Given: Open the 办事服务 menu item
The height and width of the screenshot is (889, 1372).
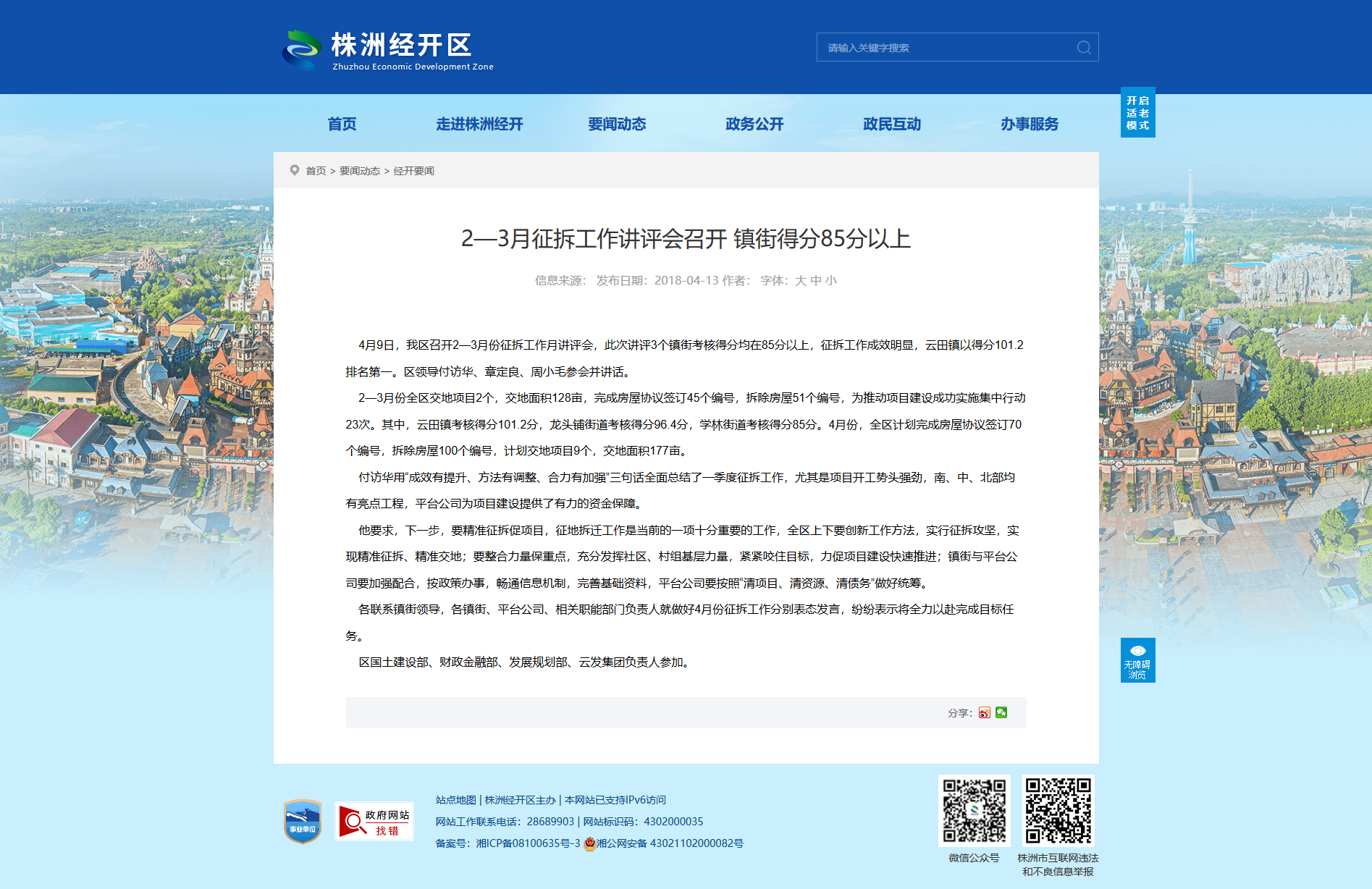Looking at the screenshot, I should click(1030, 124).
